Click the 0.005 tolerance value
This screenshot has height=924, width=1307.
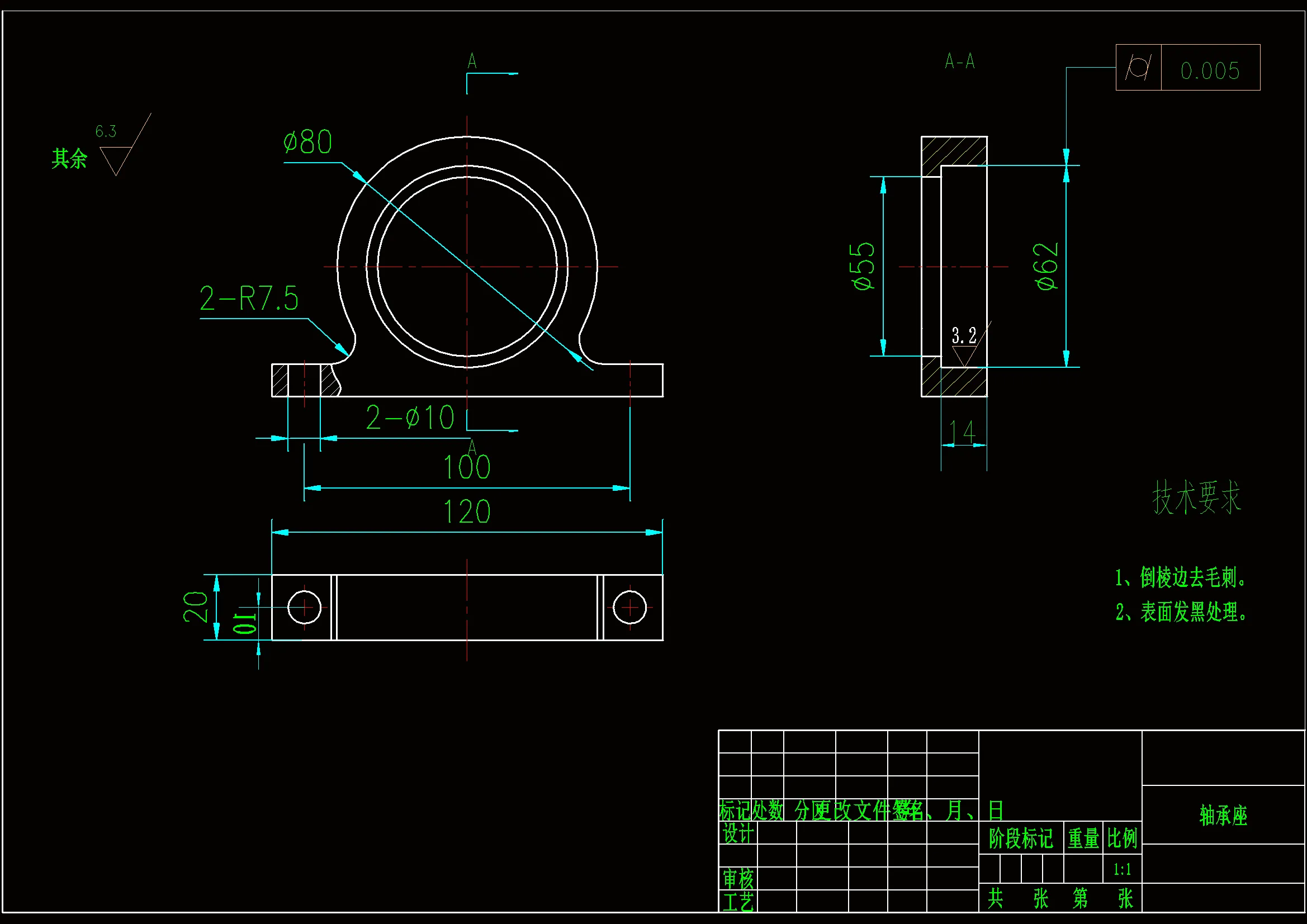[x=1210, y=71]
